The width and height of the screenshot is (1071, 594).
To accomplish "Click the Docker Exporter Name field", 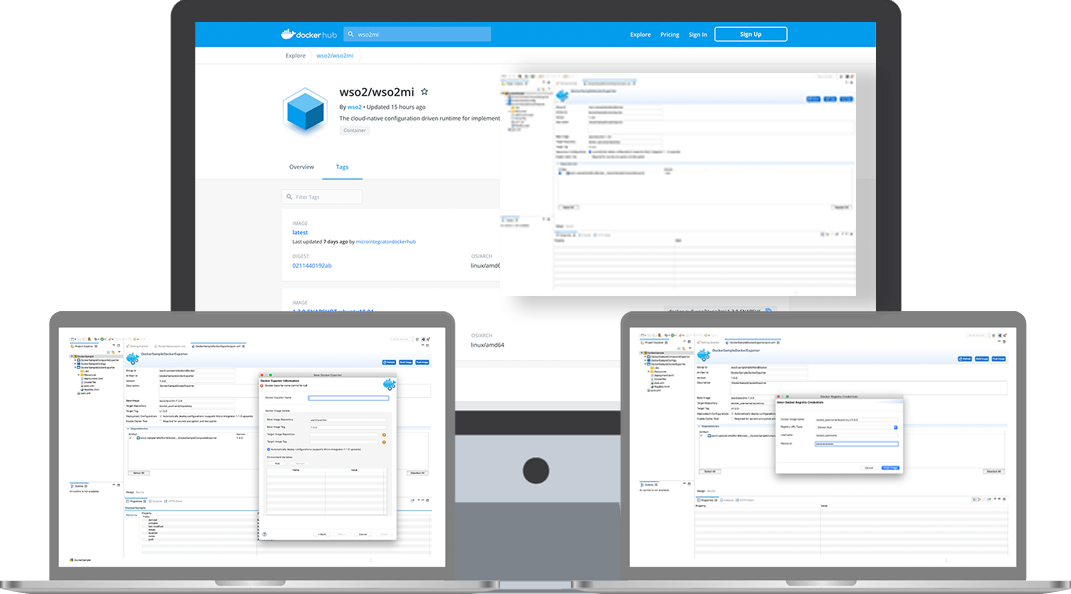I will [348, 398].
